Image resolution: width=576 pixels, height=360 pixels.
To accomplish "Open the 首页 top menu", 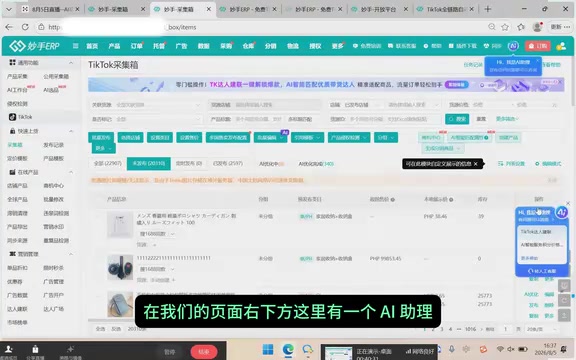I will [x=92, y=46].
